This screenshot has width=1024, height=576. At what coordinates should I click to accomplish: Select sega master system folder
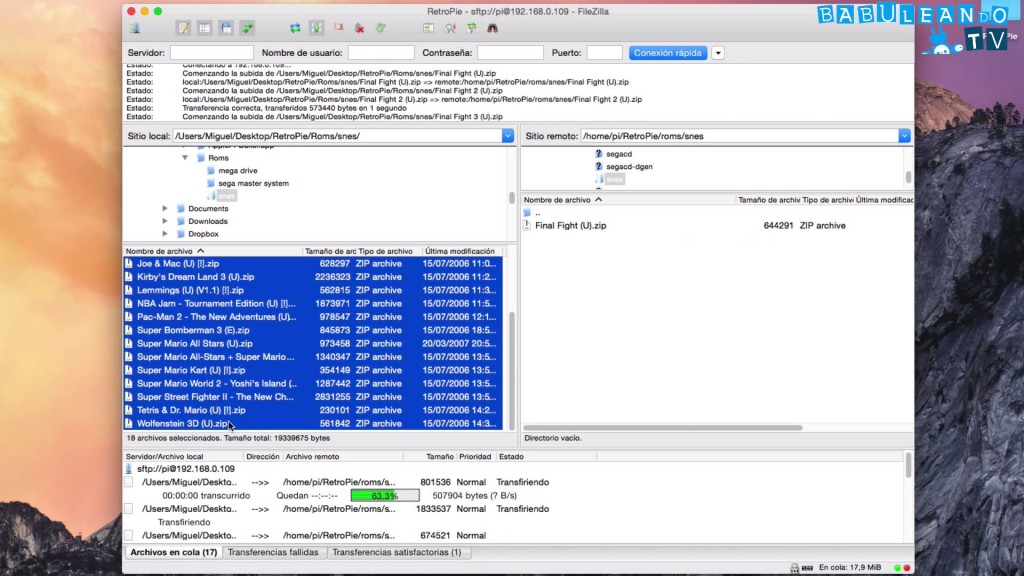click(x=253, y=184)
